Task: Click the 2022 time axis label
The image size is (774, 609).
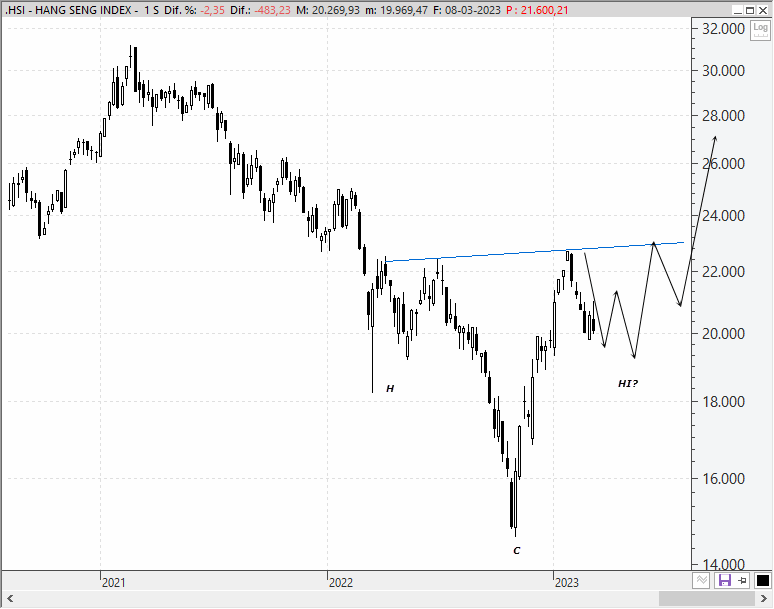Action: 341,583
